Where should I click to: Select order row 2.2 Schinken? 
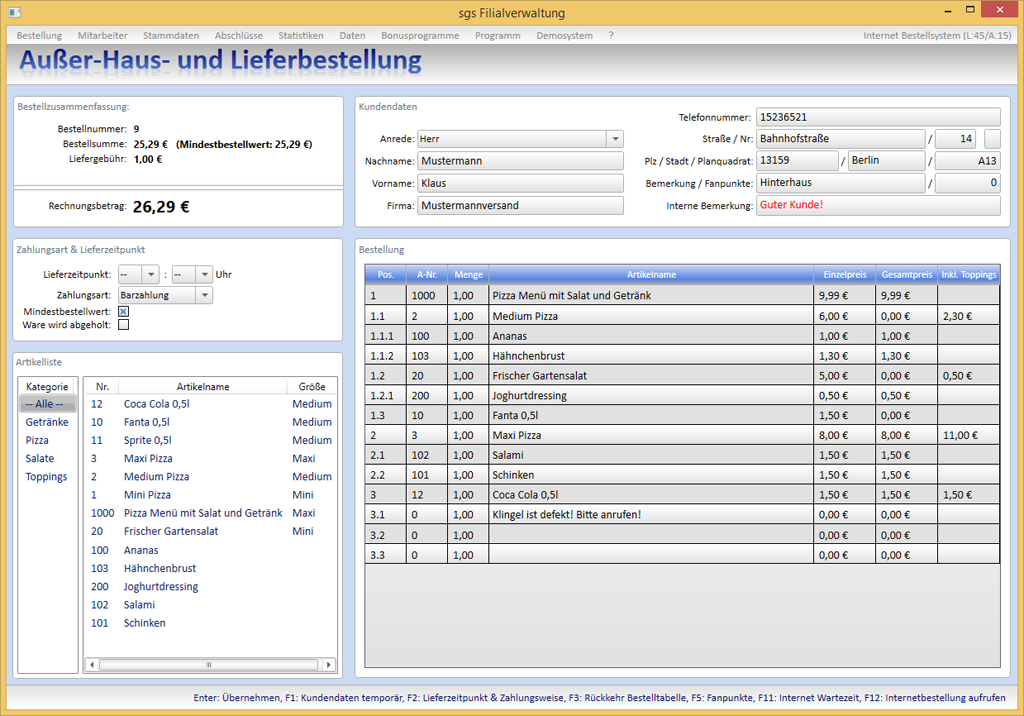pyautogui.click(x=682, y=475)
